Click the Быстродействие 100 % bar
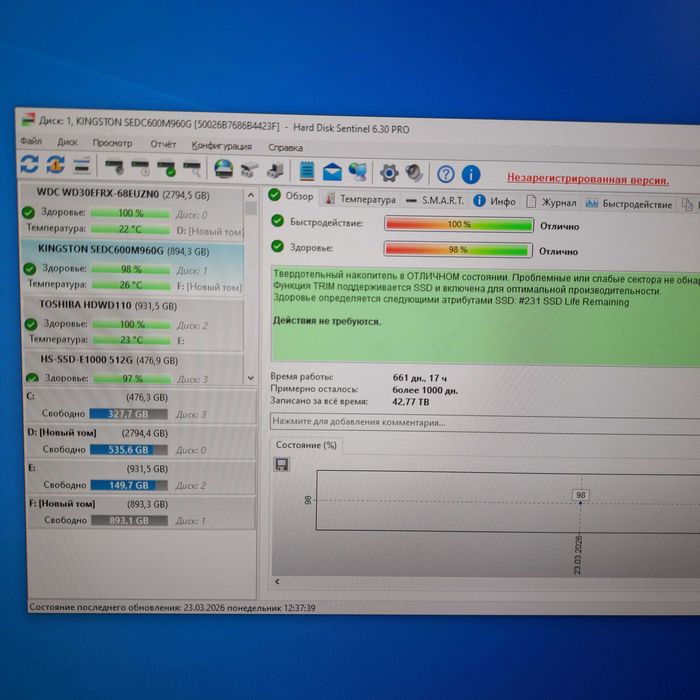Screen dimensions: 700x700 459,225
